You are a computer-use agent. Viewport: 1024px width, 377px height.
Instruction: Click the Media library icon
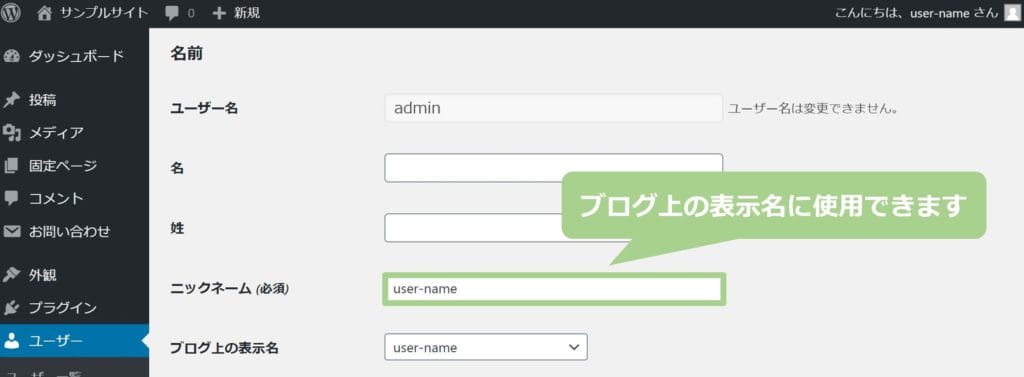(11, 133)
